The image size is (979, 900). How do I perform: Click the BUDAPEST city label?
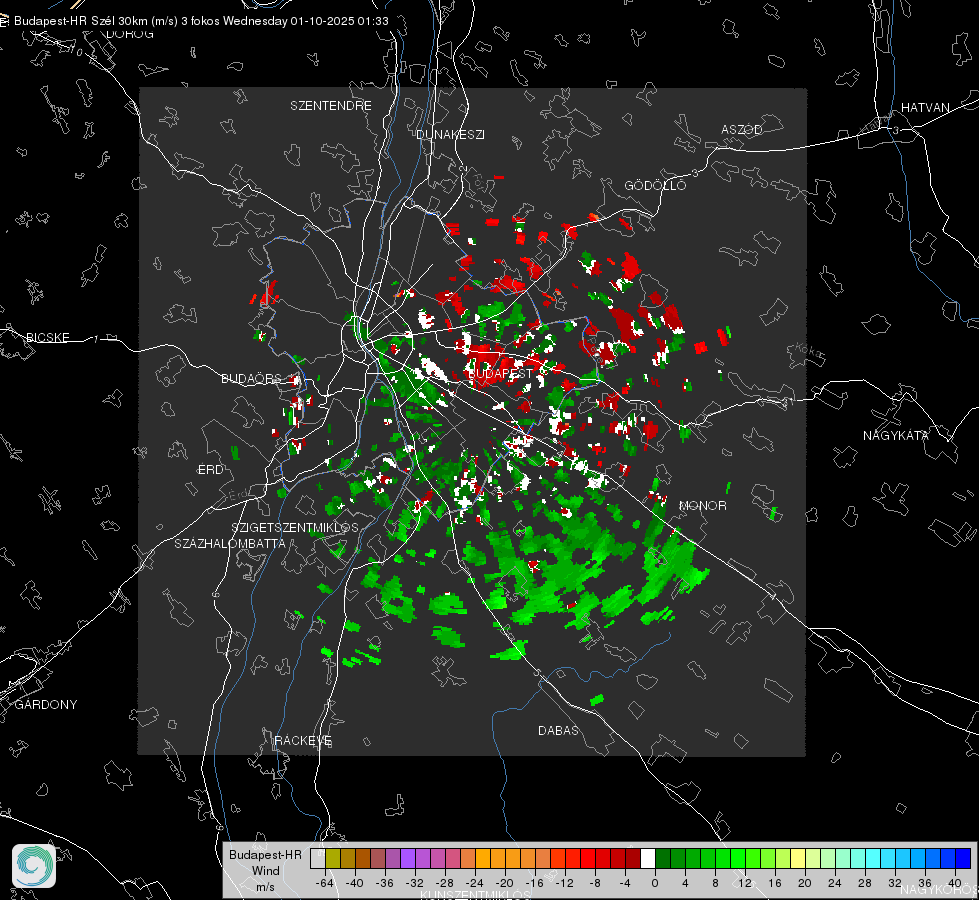pos(500,373)
